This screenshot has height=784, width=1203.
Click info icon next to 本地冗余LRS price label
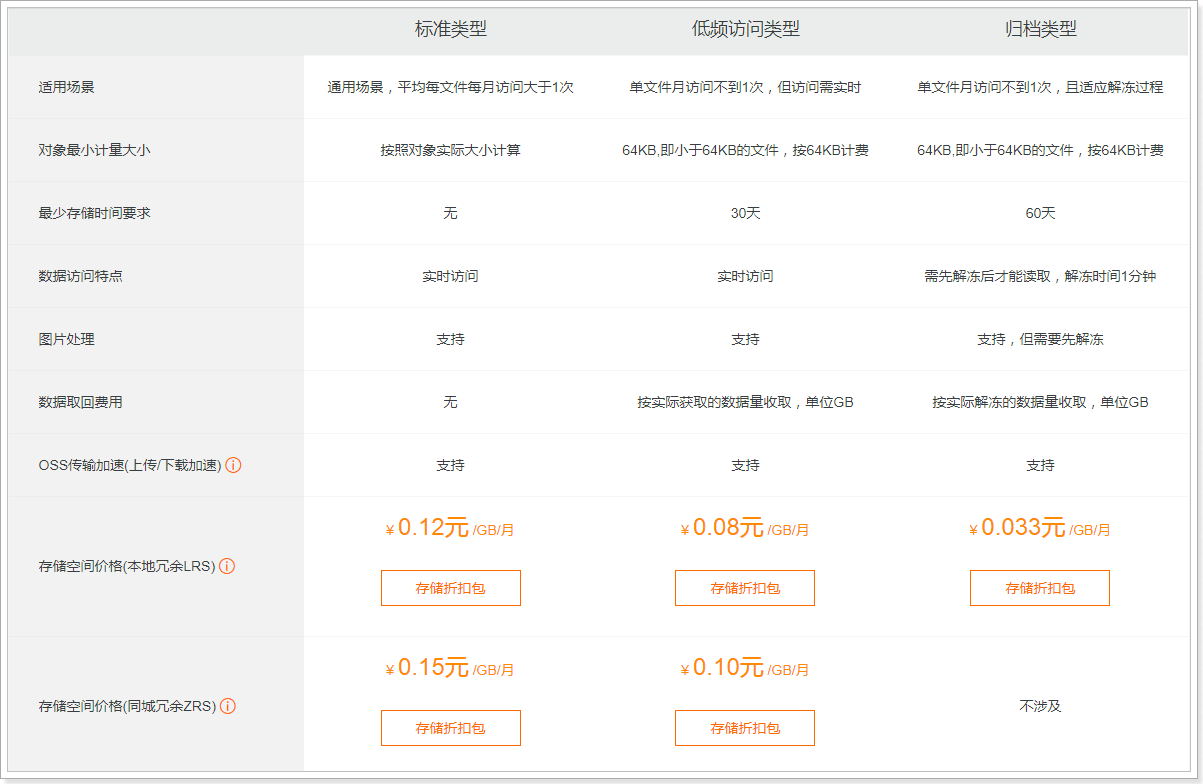(x=227, y=566)
